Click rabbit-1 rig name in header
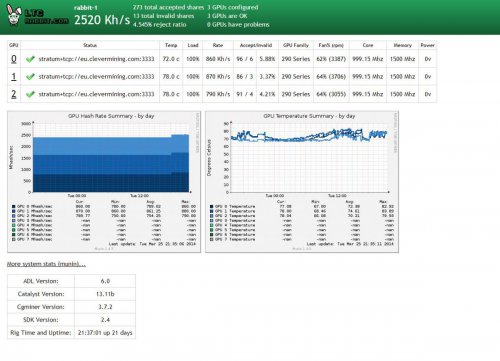The height and width of the screenshot is (361, 500). click(x=86, y=7)
